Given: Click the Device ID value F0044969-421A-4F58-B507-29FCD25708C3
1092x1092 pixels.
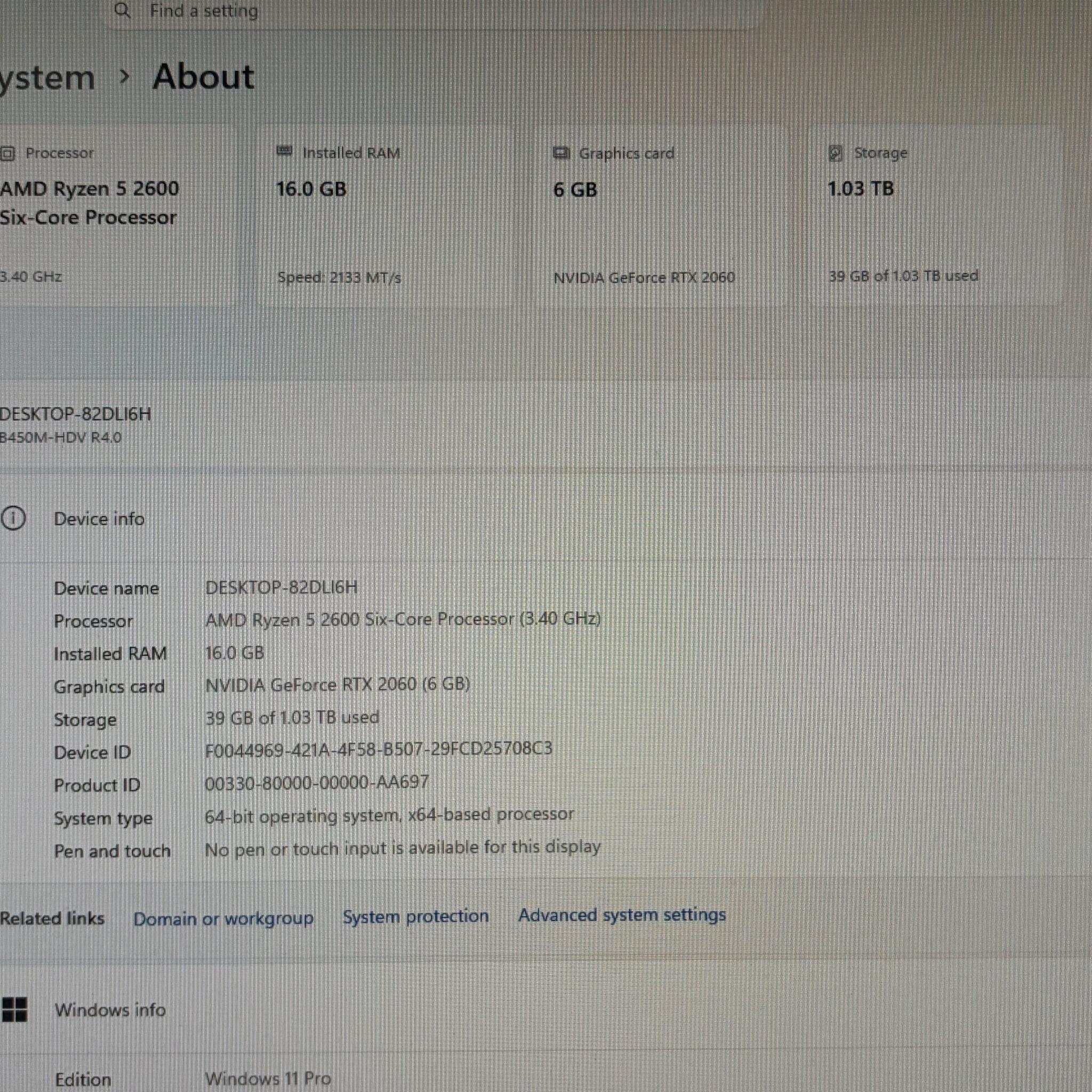Looking at the screenshot, I should point(379,750).
